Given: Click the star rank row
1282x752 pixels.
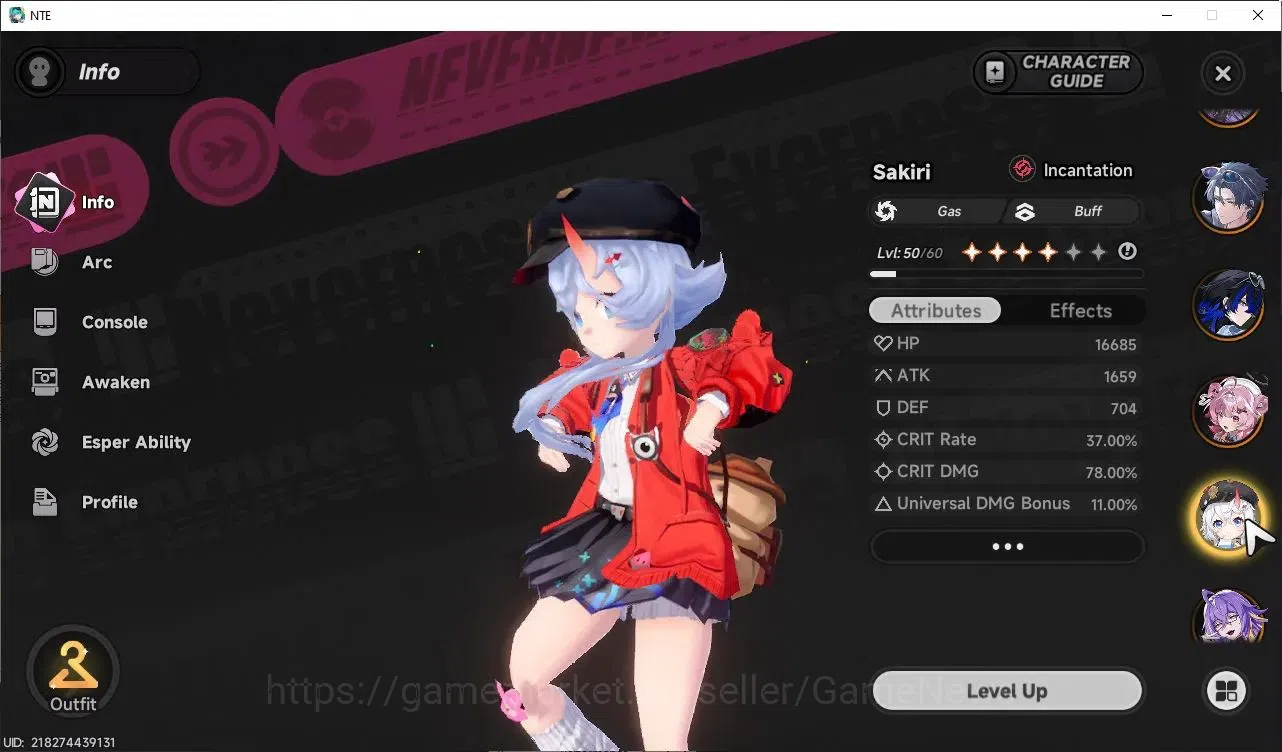Looking at the screenshot, I should 1034,252.
